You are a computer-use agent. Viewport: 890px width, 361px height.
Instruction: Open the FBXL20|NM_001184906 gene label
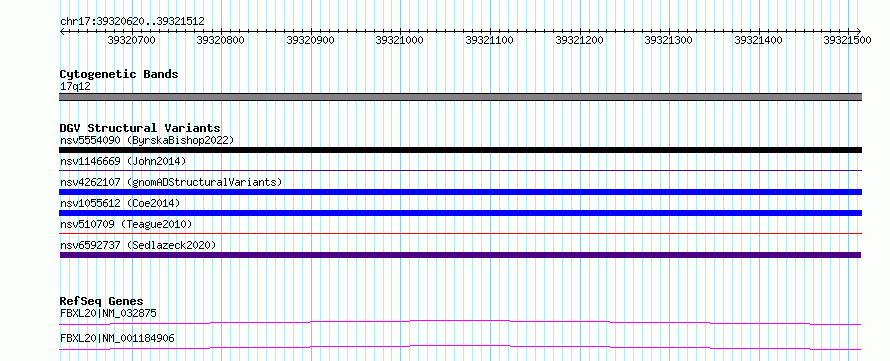(117, 339)
